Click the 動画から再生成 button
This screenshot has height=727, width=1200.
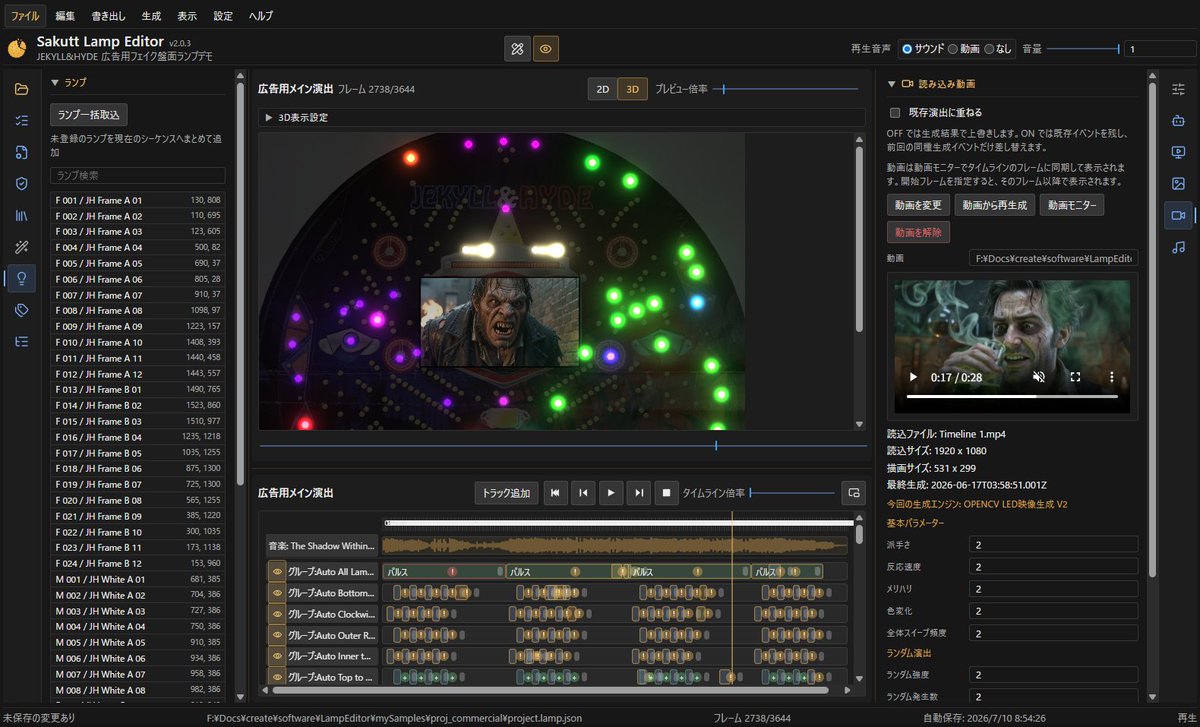point(994,205)
